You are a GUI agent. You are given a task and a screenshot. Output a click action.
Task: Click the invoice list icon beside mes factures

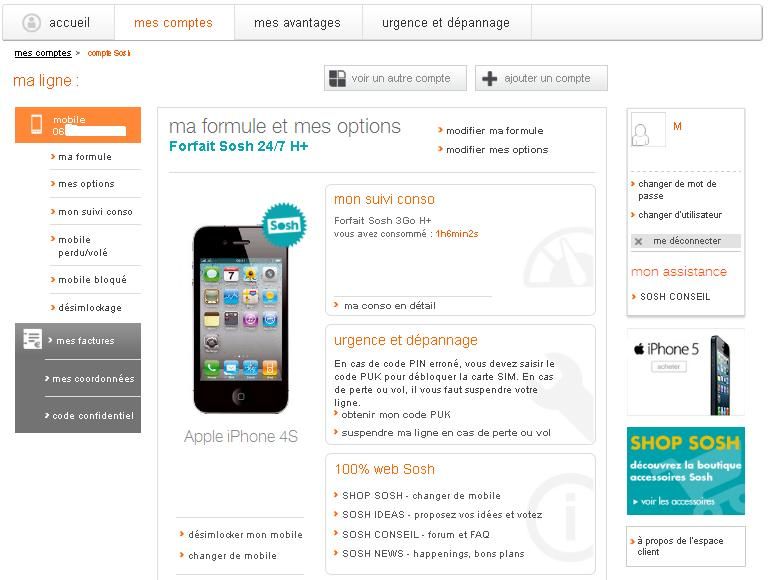32,339
